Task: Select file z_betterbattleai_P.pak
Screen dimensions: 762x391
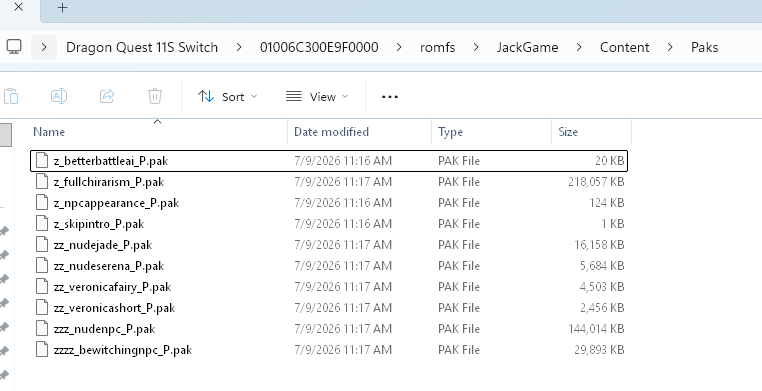Action: tap(329, 161)
